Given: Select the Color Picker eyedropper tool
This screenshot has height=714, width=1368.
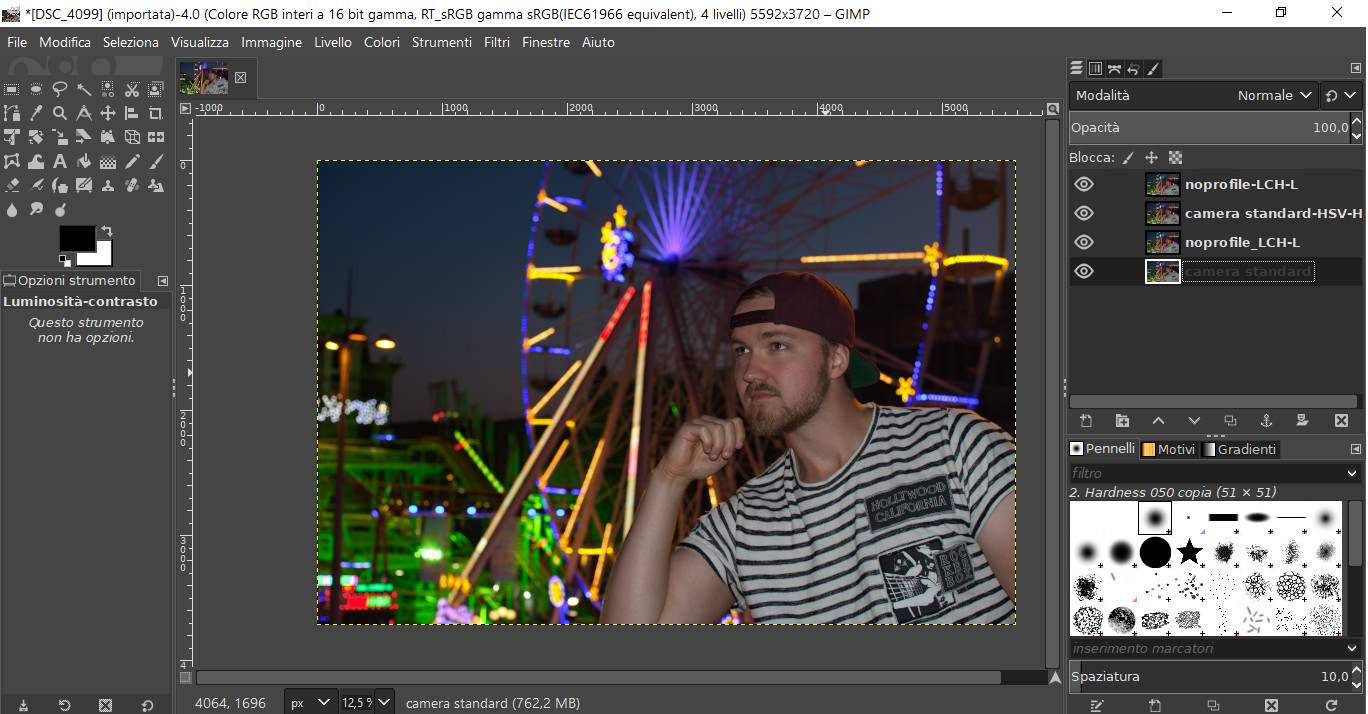Looking at the screenshot, I should click(x=36, y=113).
